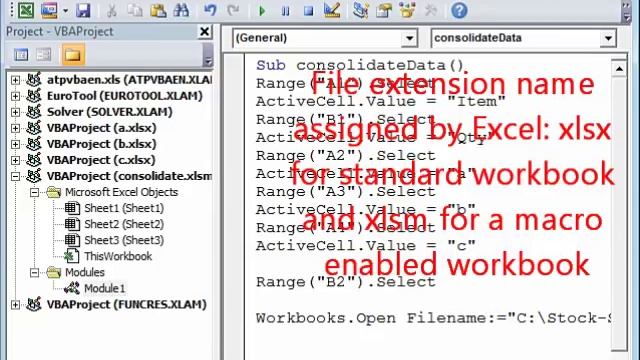Image resolution: width=640 pixels, height=360 pixels.
Task: Click the Copy toolbar icon
Action: (134, 10)
